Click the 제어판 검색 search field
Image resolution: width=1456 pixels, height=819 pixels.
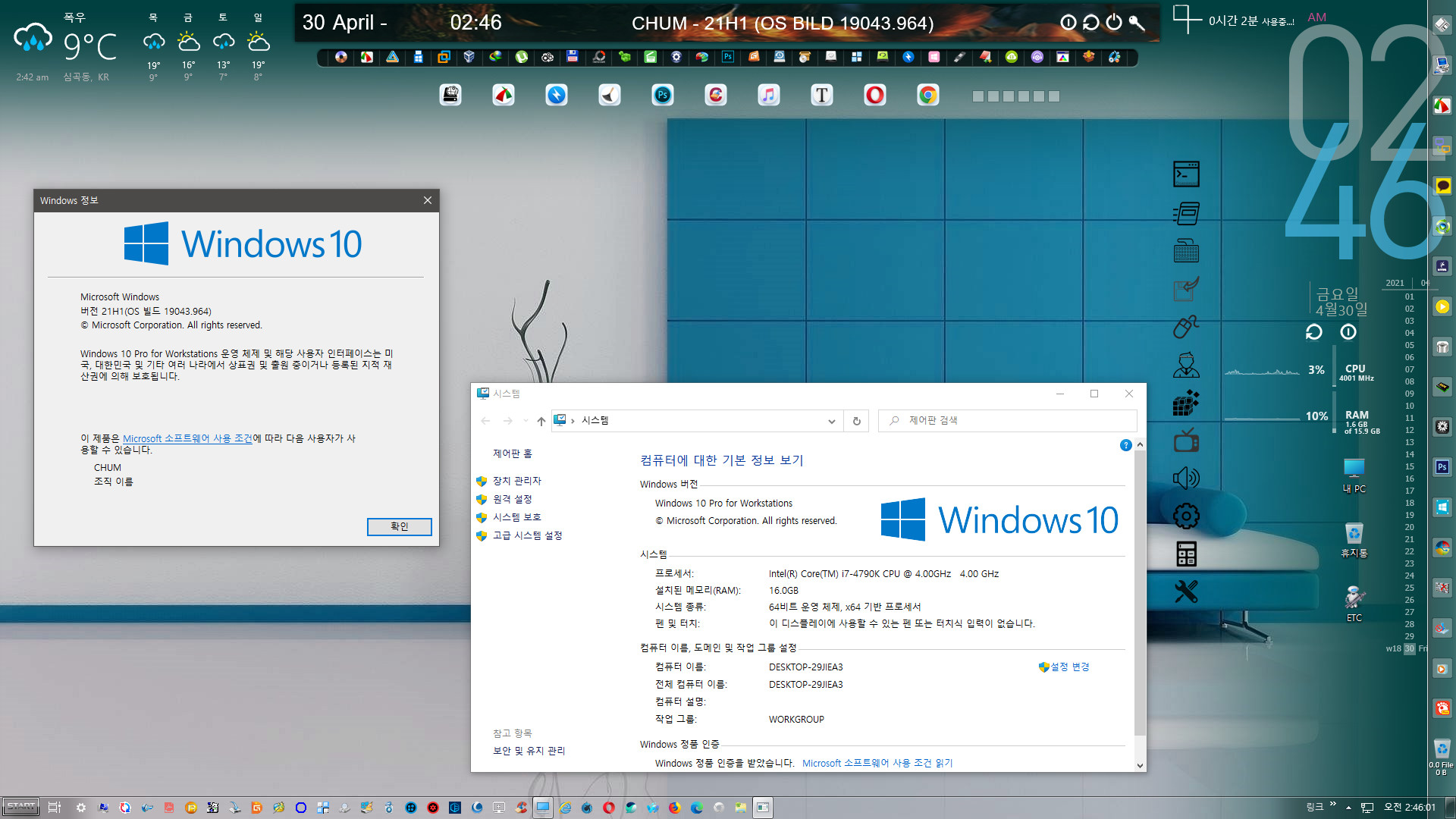point(1007,420)
